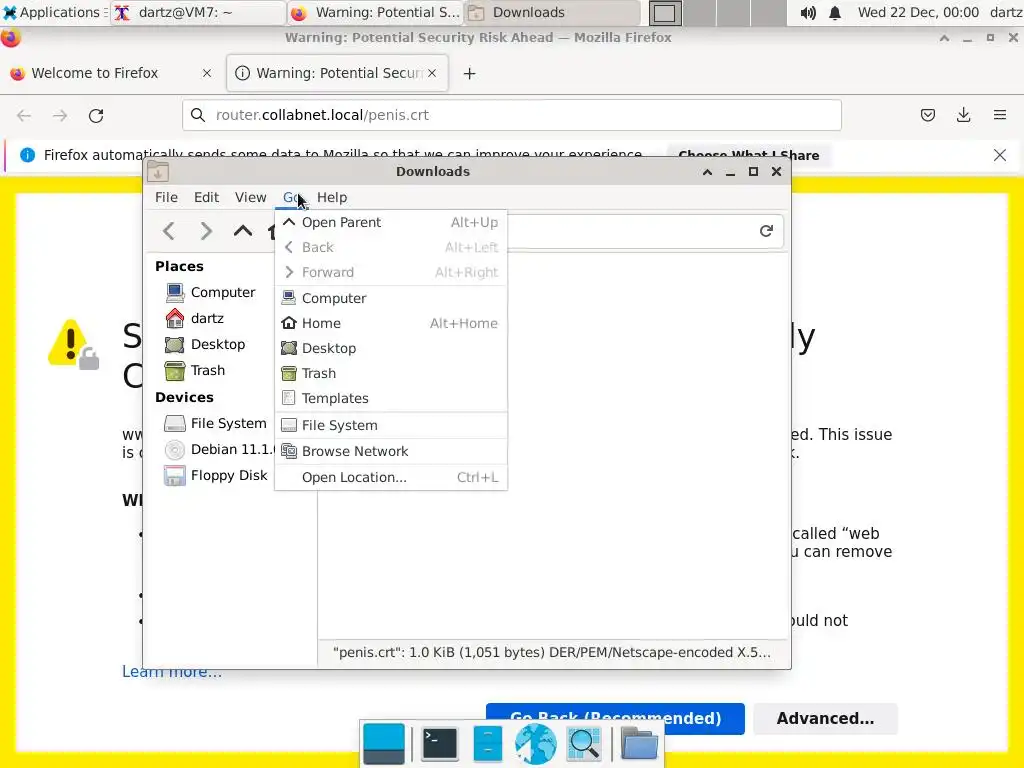This screenshot has height=768, width=1024.
Task: Click the Firefox URL address bar
Action: click(512, 115)
